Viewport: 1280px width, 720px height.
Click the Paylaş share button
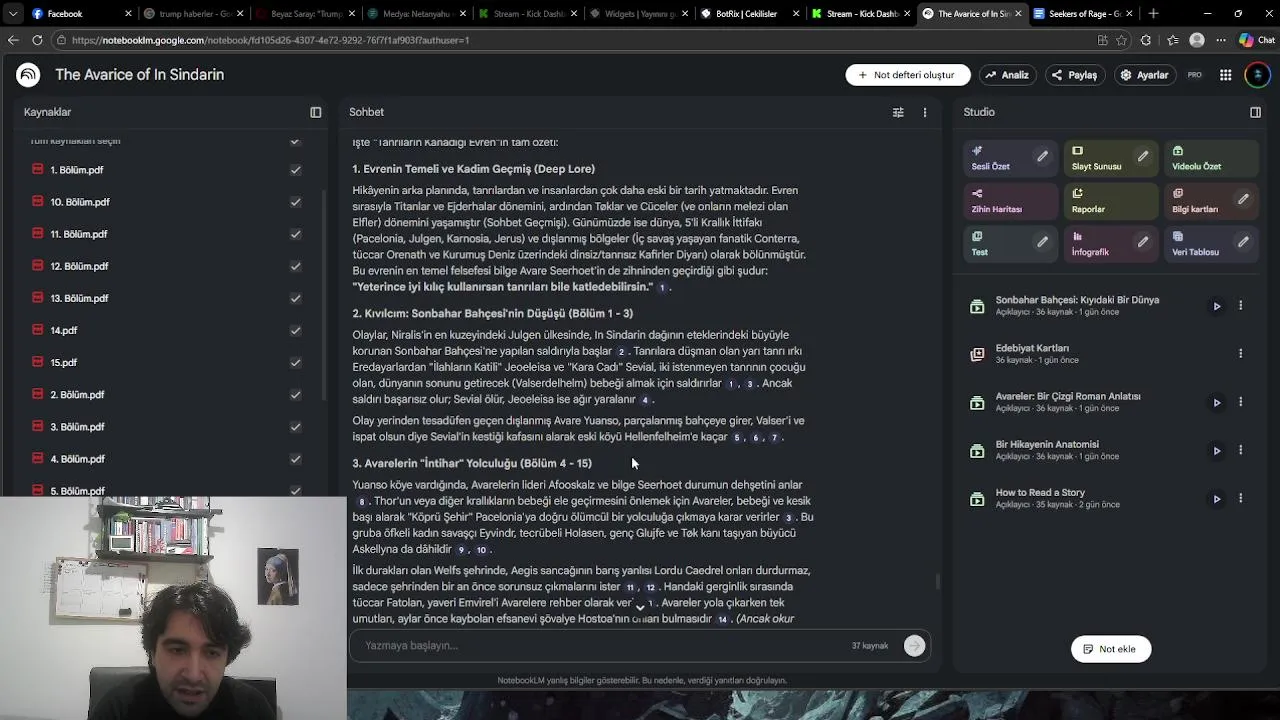(1075, 75)
